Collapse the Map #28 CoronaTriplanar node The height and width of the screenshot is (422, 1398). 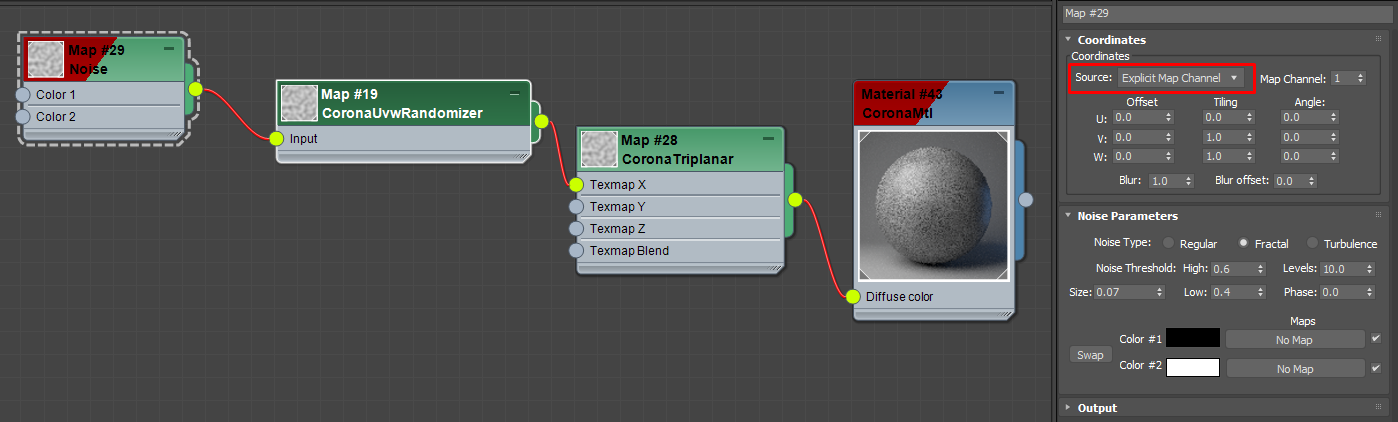[768, 138]
